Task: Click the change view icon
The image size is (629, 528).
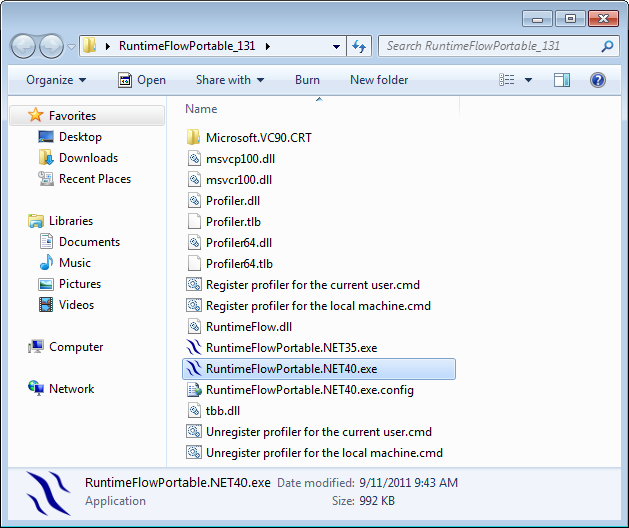Action: [507, 80]
